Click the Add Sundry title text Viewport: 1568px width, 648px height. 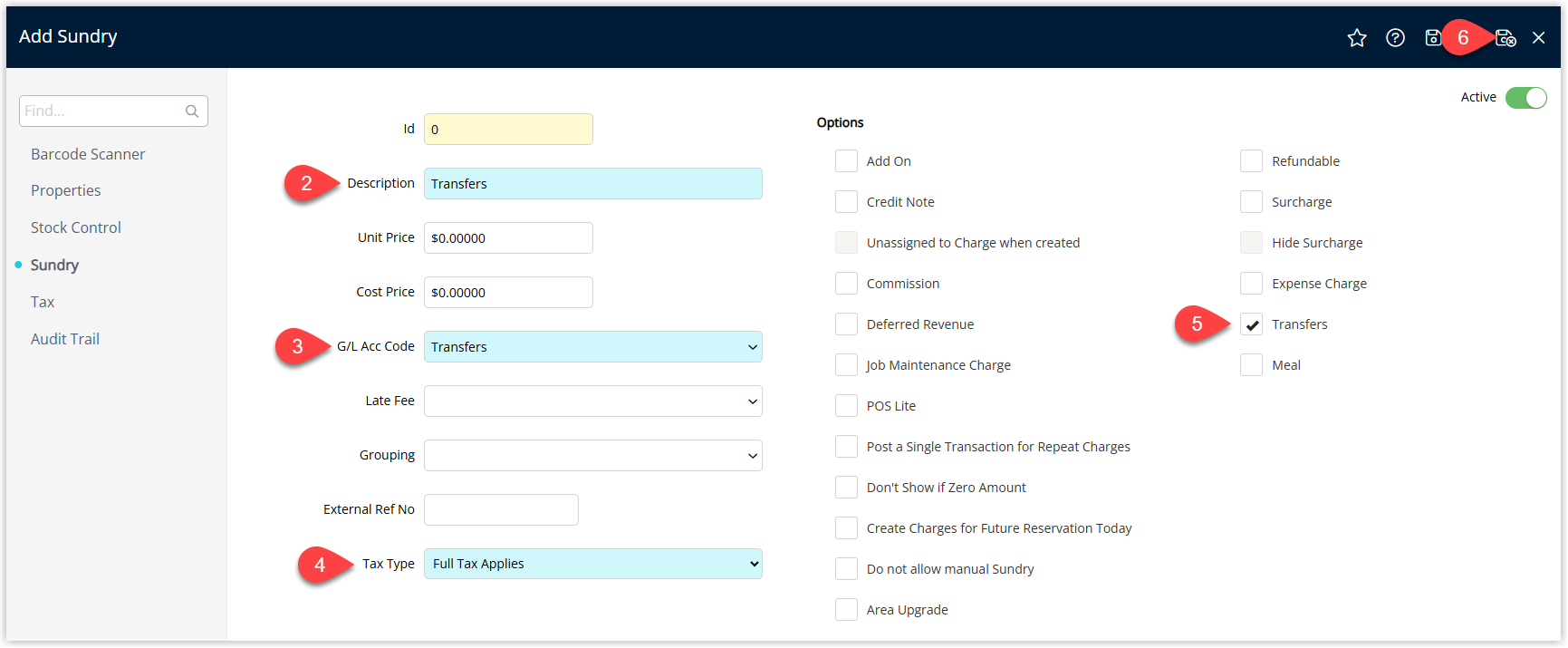68,36
